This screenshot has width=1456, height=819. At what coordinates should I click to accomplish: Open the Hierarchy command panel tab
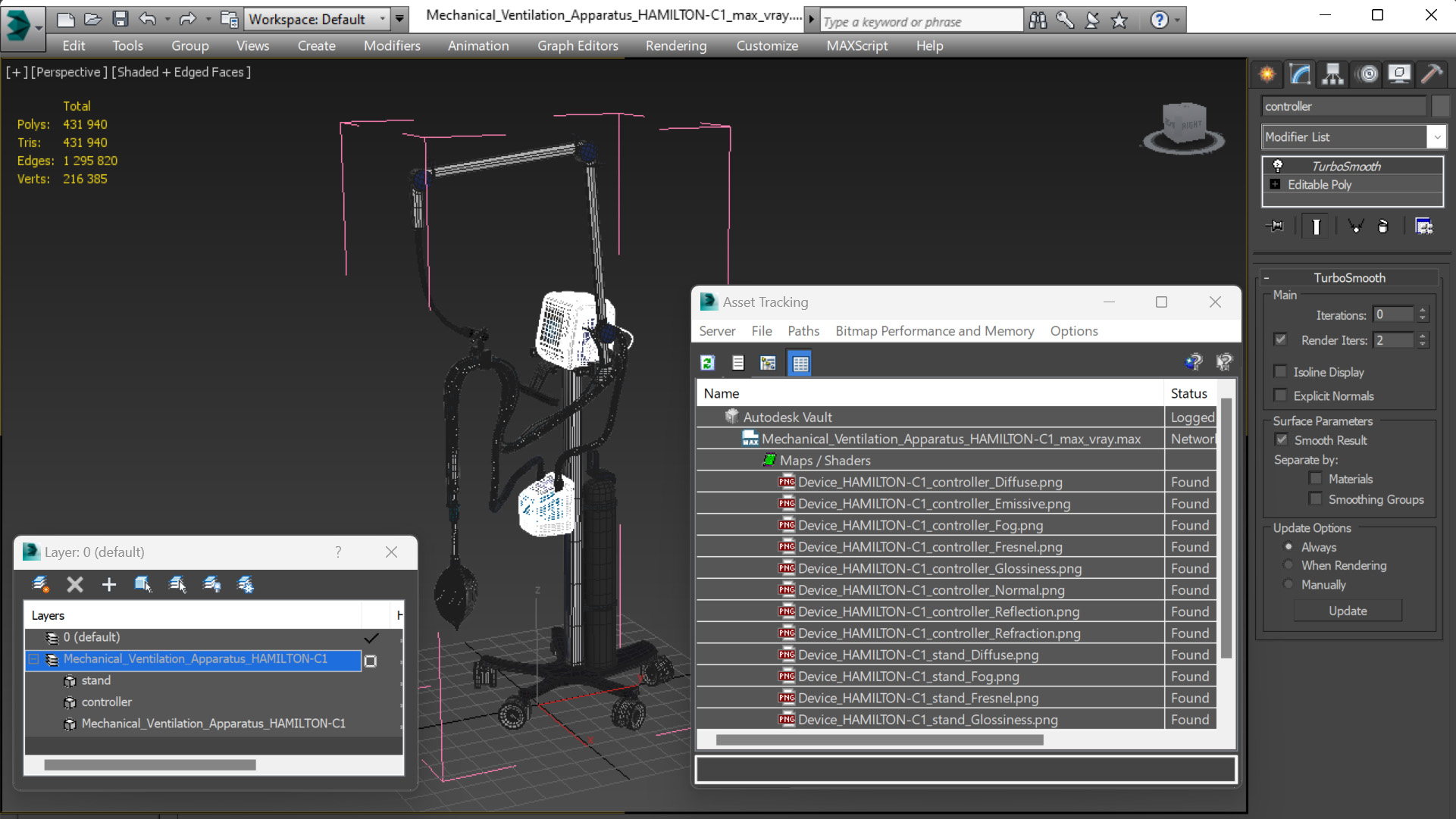pos(1332,73)
